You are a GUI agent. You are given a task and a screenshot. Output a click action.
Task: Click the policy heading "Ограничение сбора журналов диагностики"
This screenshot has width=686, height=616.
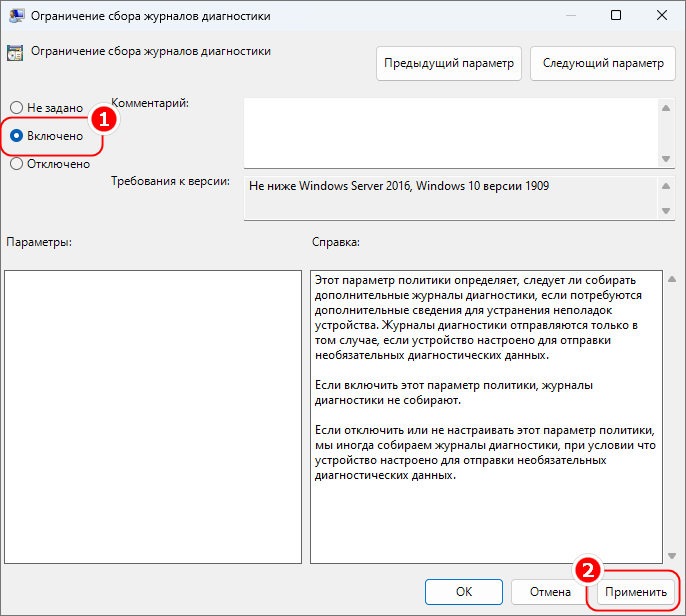[x=150, y=51]
